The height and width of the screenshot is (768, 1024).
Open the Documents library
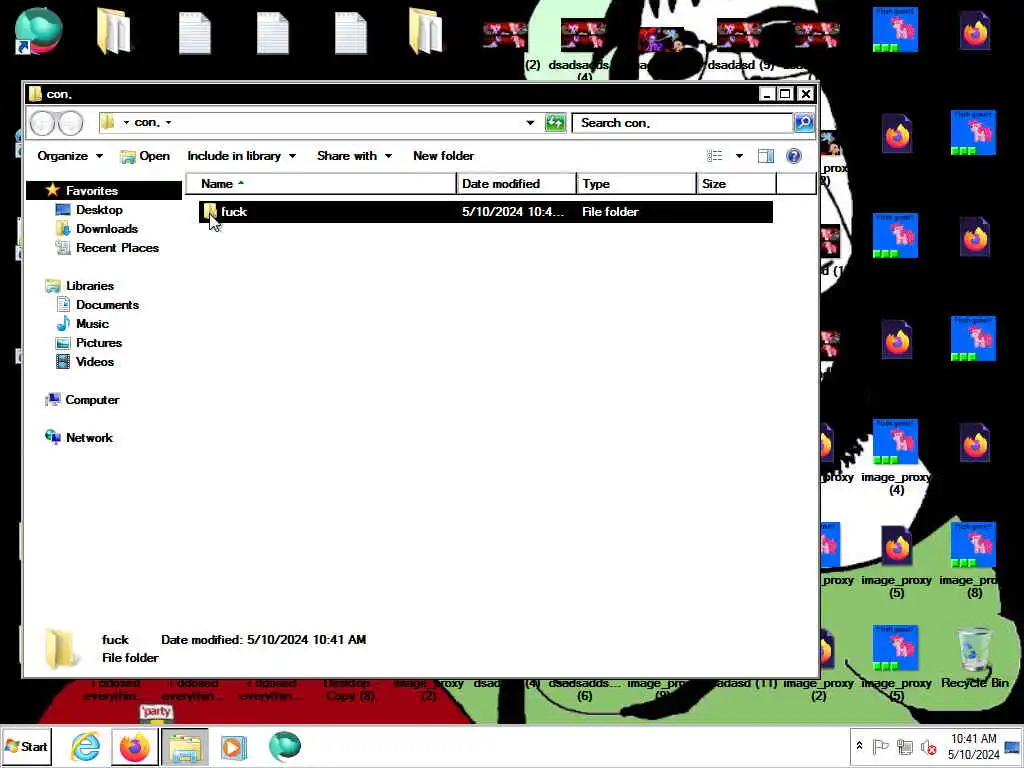(107, 305)
